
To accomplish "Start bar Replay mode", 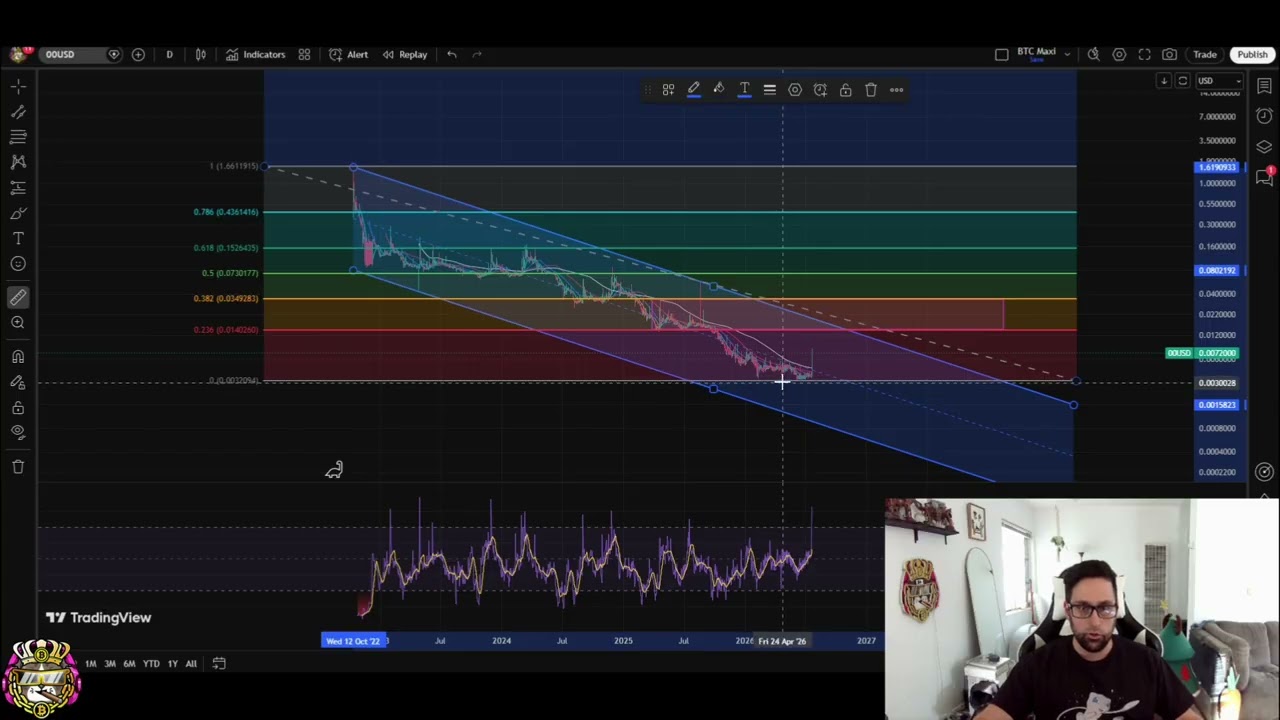I will pyautogui.click(x=404, y=54).
